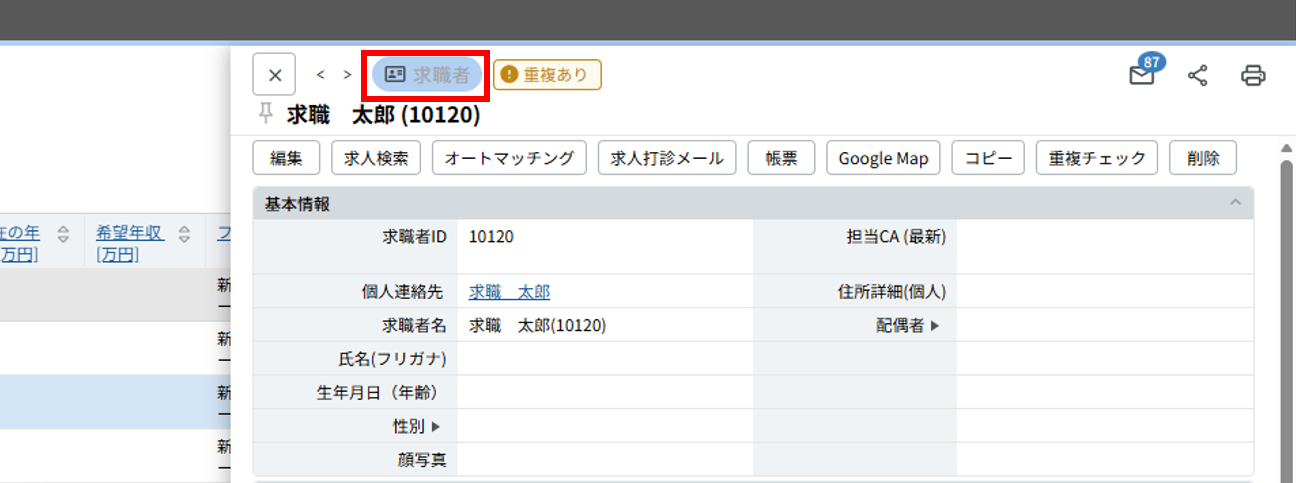Open Google Map button

pos(883,158)
